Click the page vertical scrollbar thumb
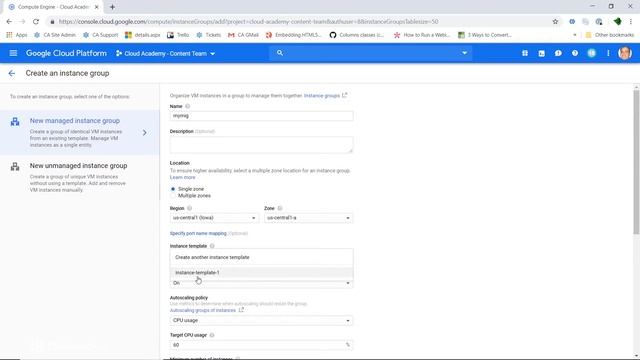640x360 pixels. pyautogui.click(x=636, y=162)
